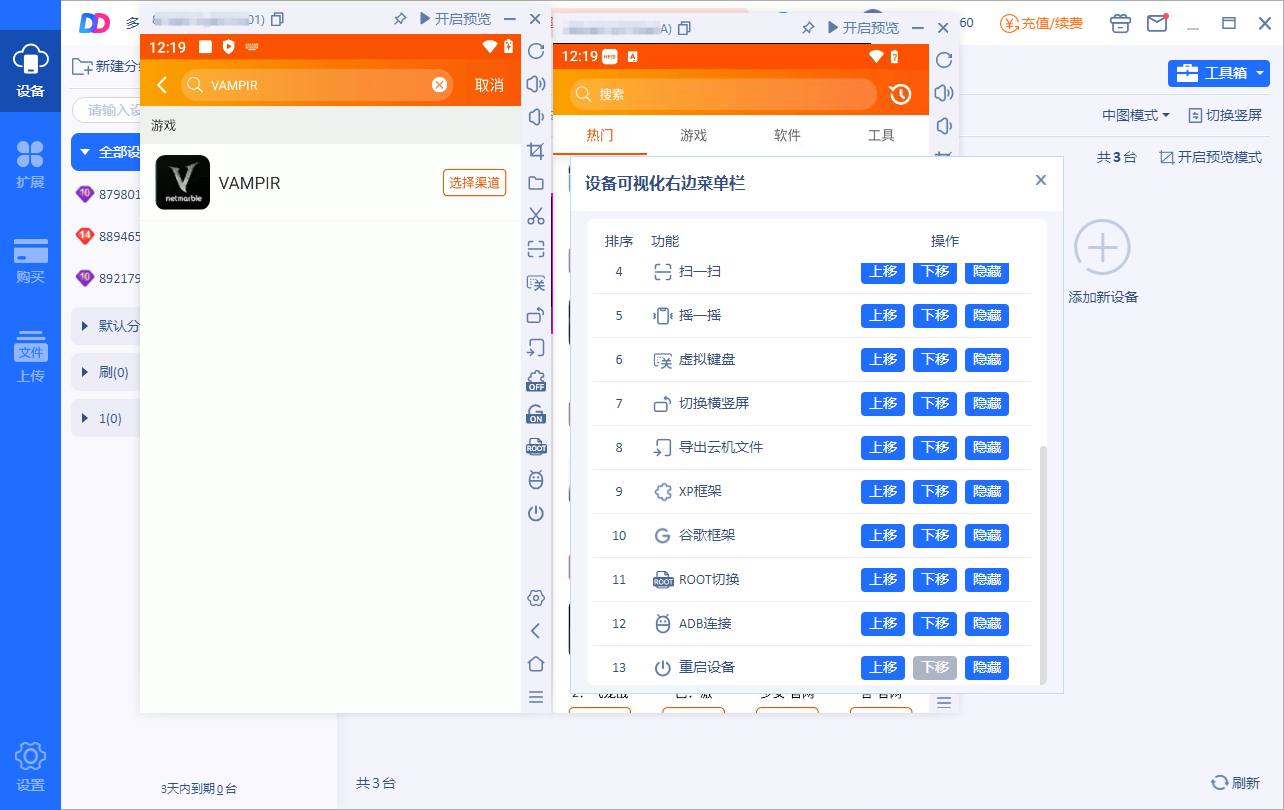The width and height of the screenshot is (1284, 810).
Task: Toggle 开启预览模式 in the main panel
Action: coord(1210,157)
